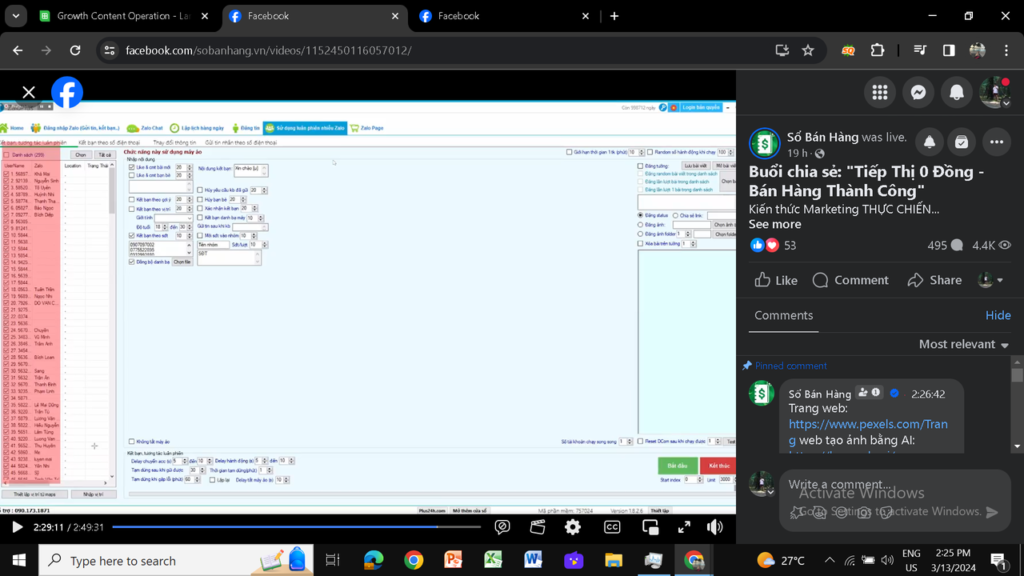Image resolution: width=1024 pixels, height=576 pixels.
Task: Click the Sổ Bán Hàng commenter name
Action: click(x=820, y=394)
